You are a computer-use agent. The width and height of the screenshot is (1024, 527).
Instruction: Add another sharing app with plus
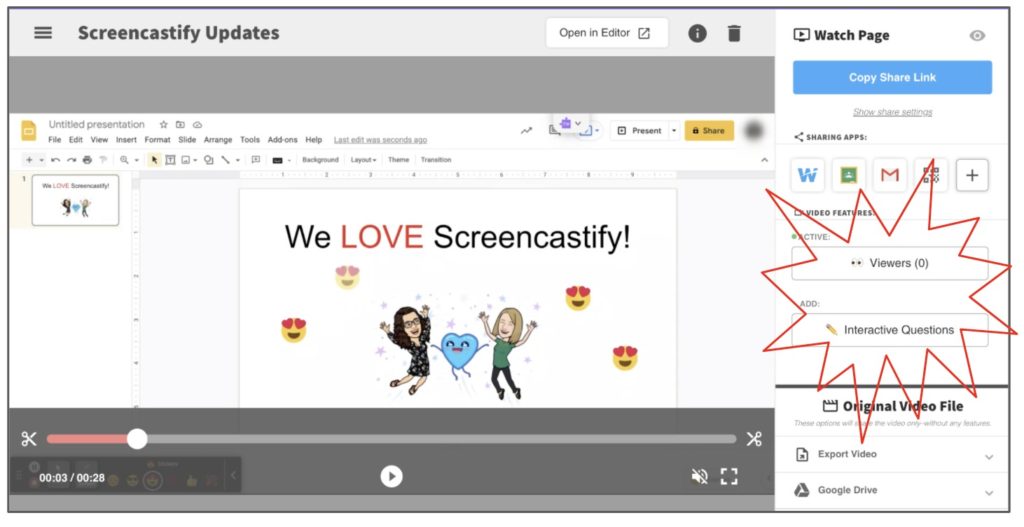[972, 175]
